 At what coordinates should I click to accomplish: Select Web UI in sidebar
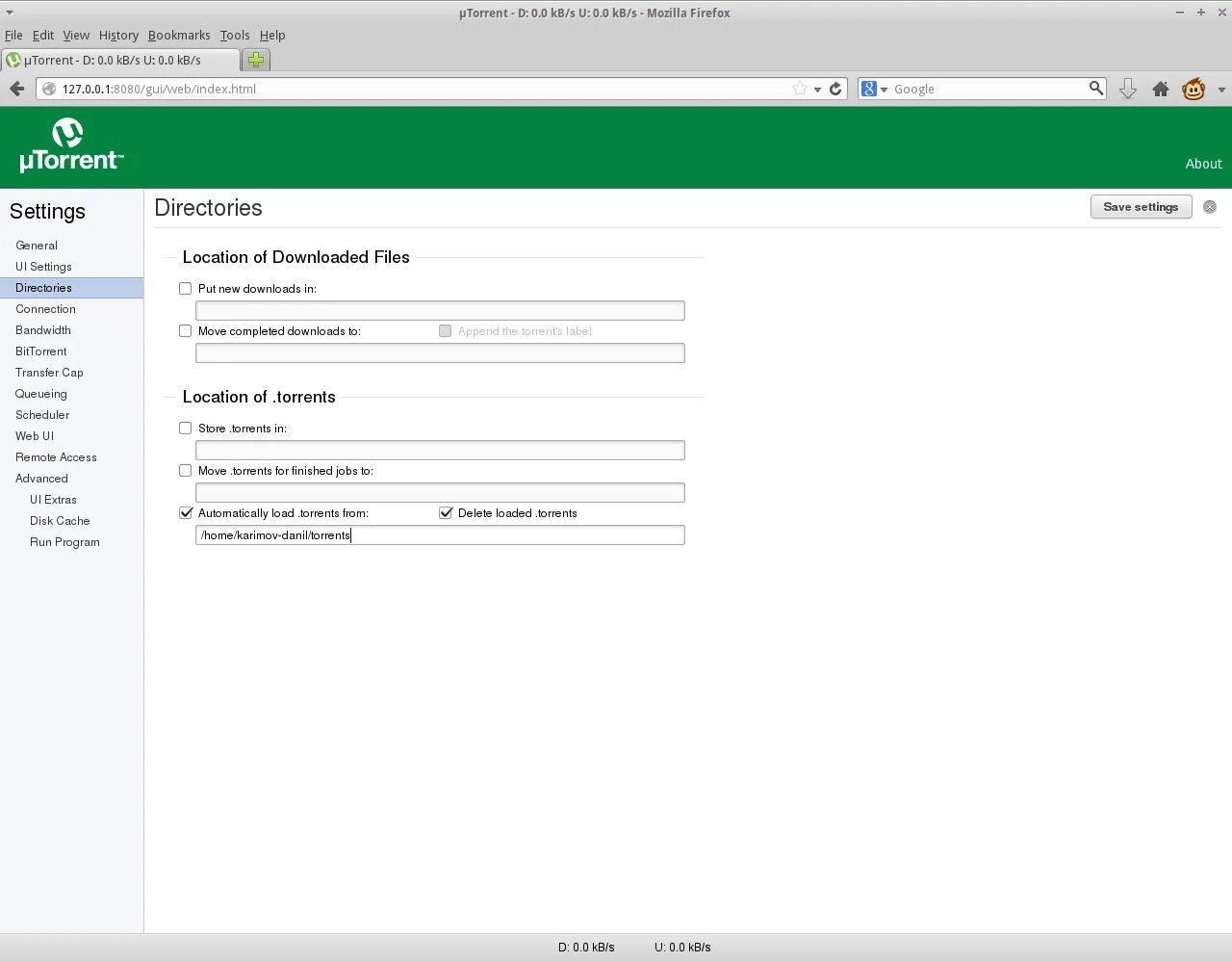click(35, 436)
